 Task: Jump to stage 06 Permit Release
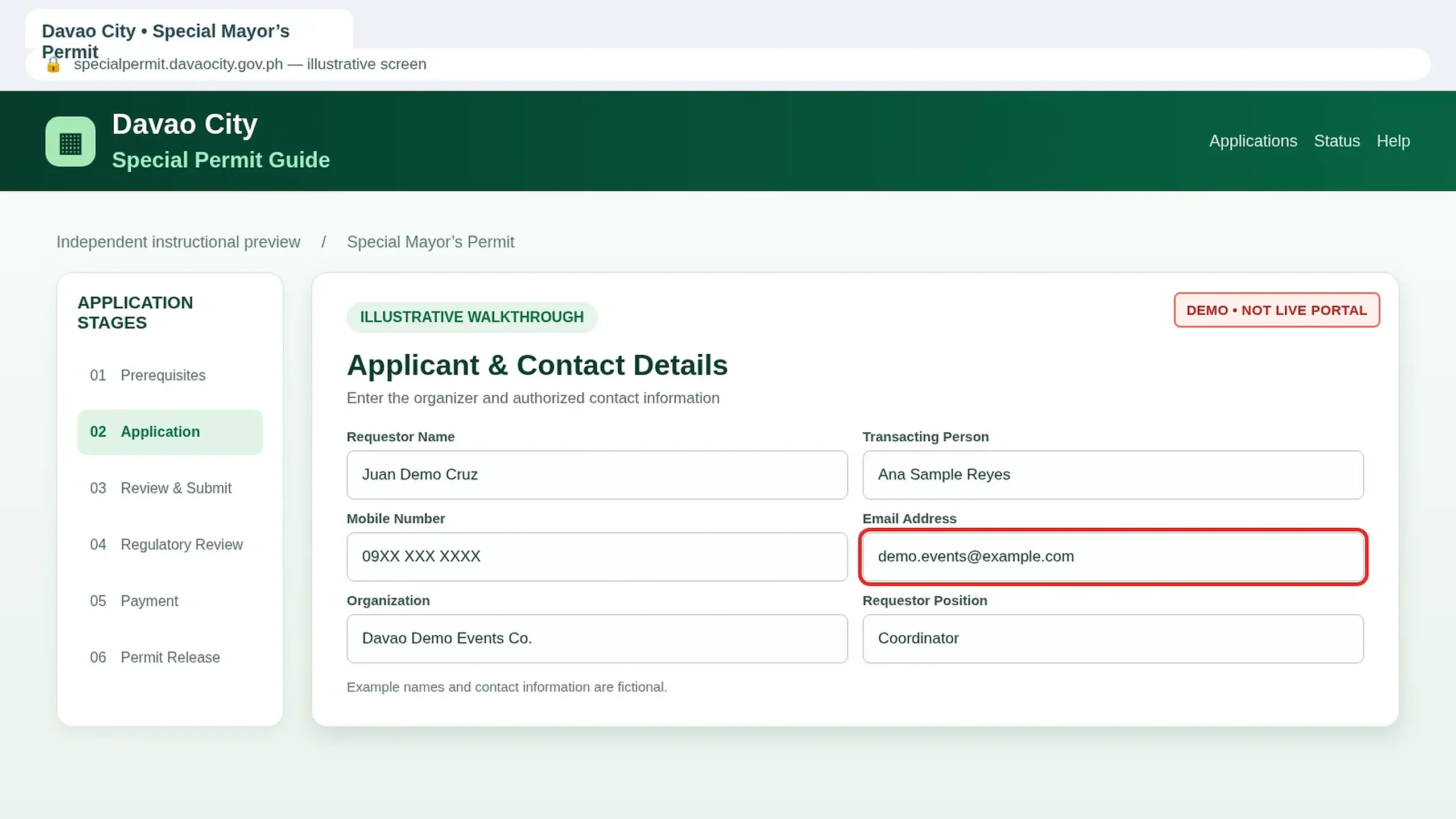[x=170, y=657]
